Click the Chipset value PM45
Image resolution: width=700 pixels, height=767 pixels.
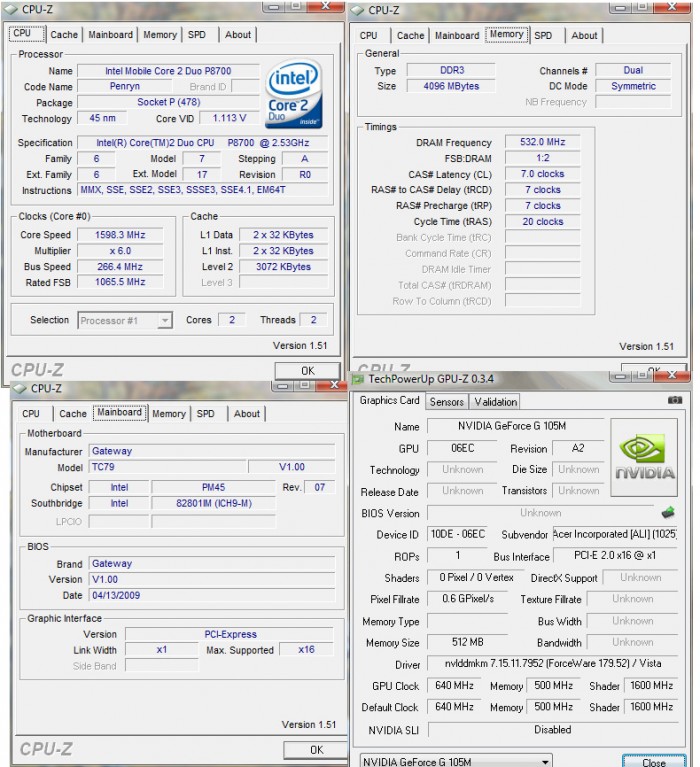coord(213,487)
